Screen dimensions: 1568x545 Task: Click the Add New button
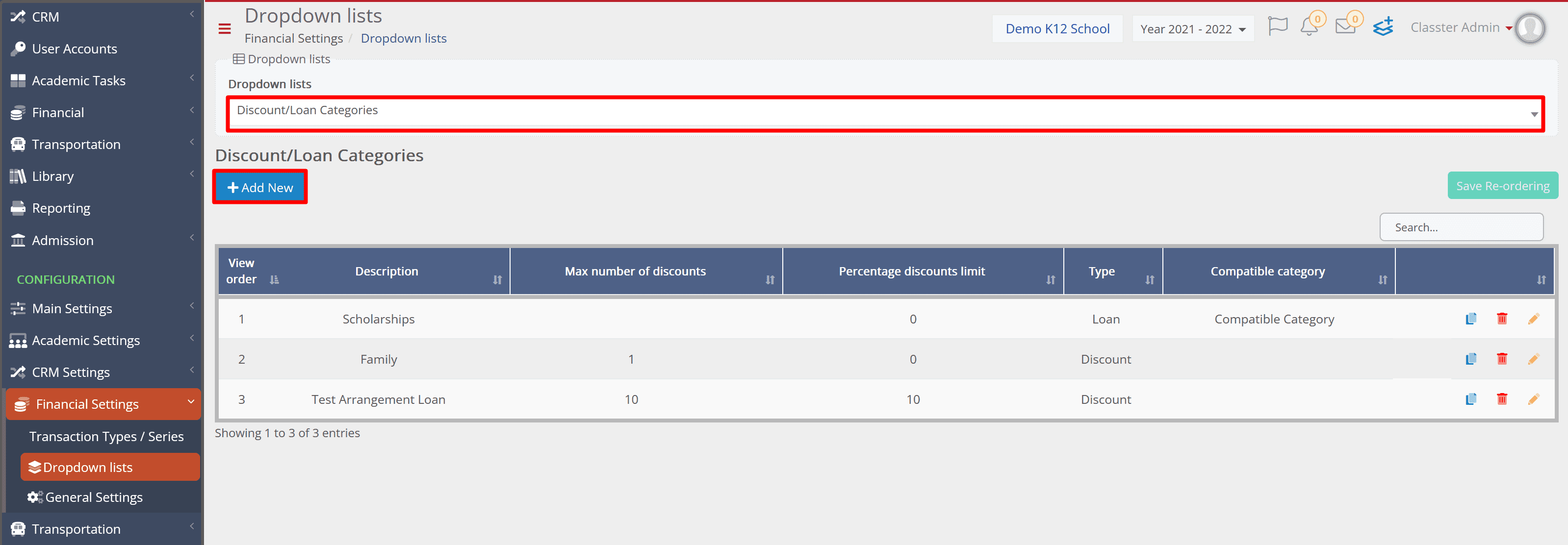click(260, 187)
